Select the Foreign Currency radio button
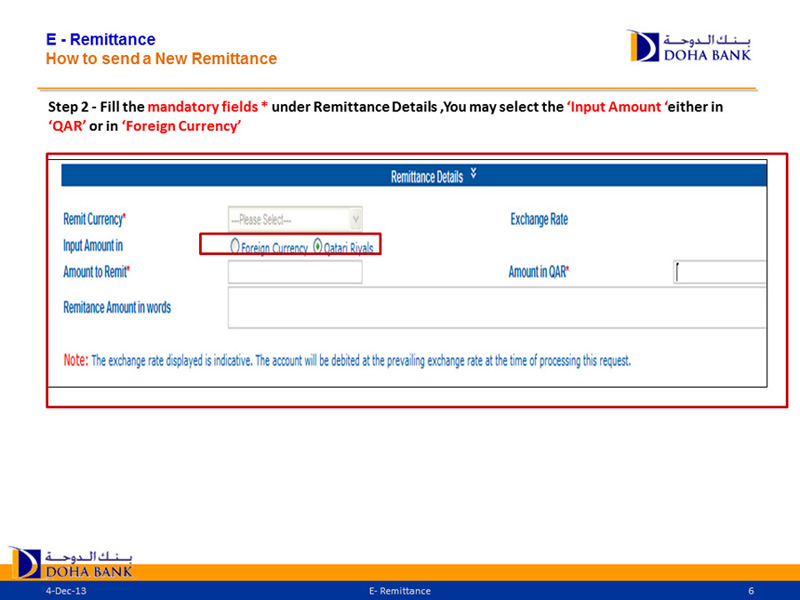Viewport: 800px width, 600px height. [x=235, y=246]
